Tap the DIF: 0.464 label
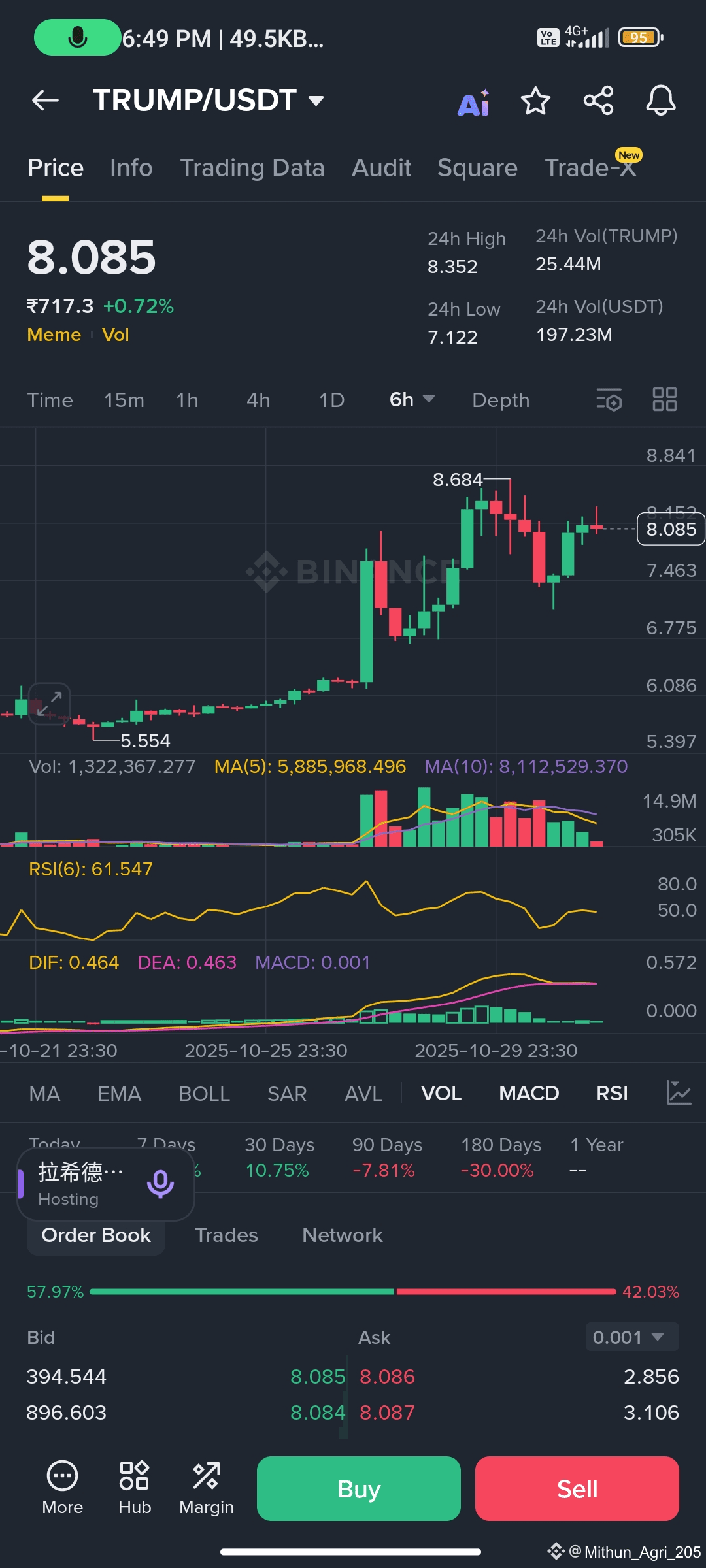Screen dimensions: 706x1568 click(74, 962)
